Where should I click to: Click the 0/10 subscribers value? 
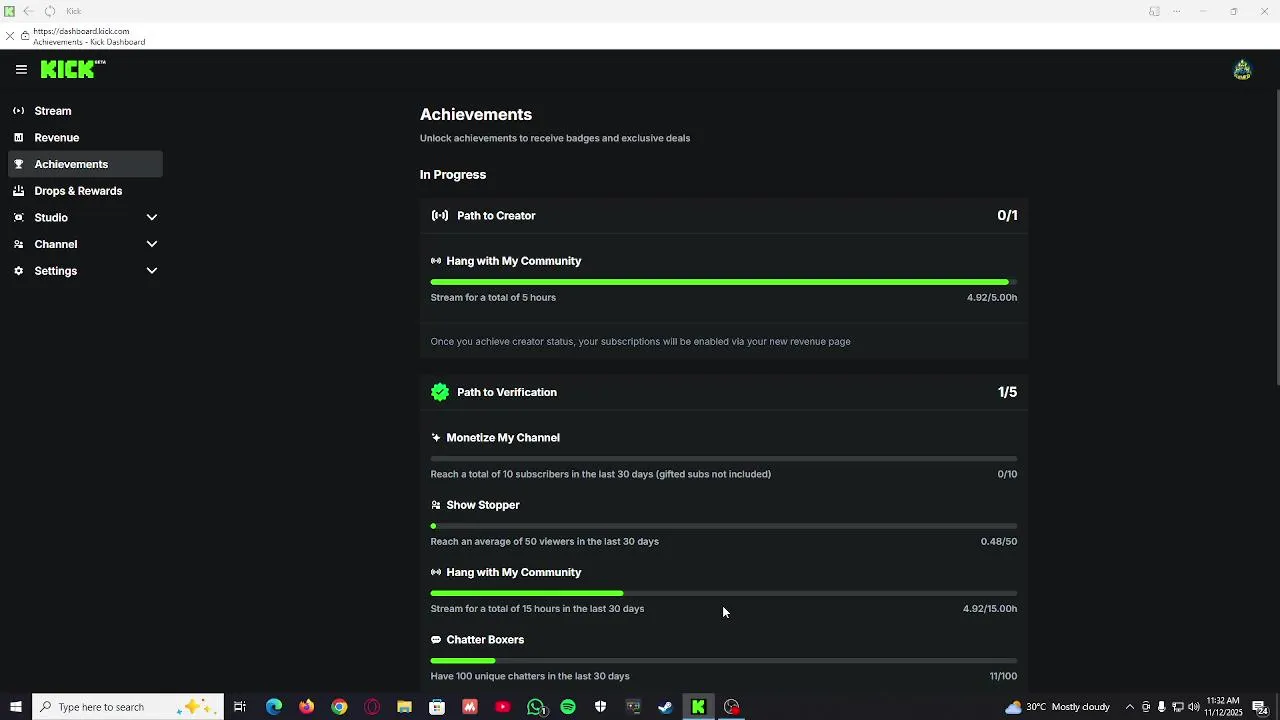pos(1007,475)
